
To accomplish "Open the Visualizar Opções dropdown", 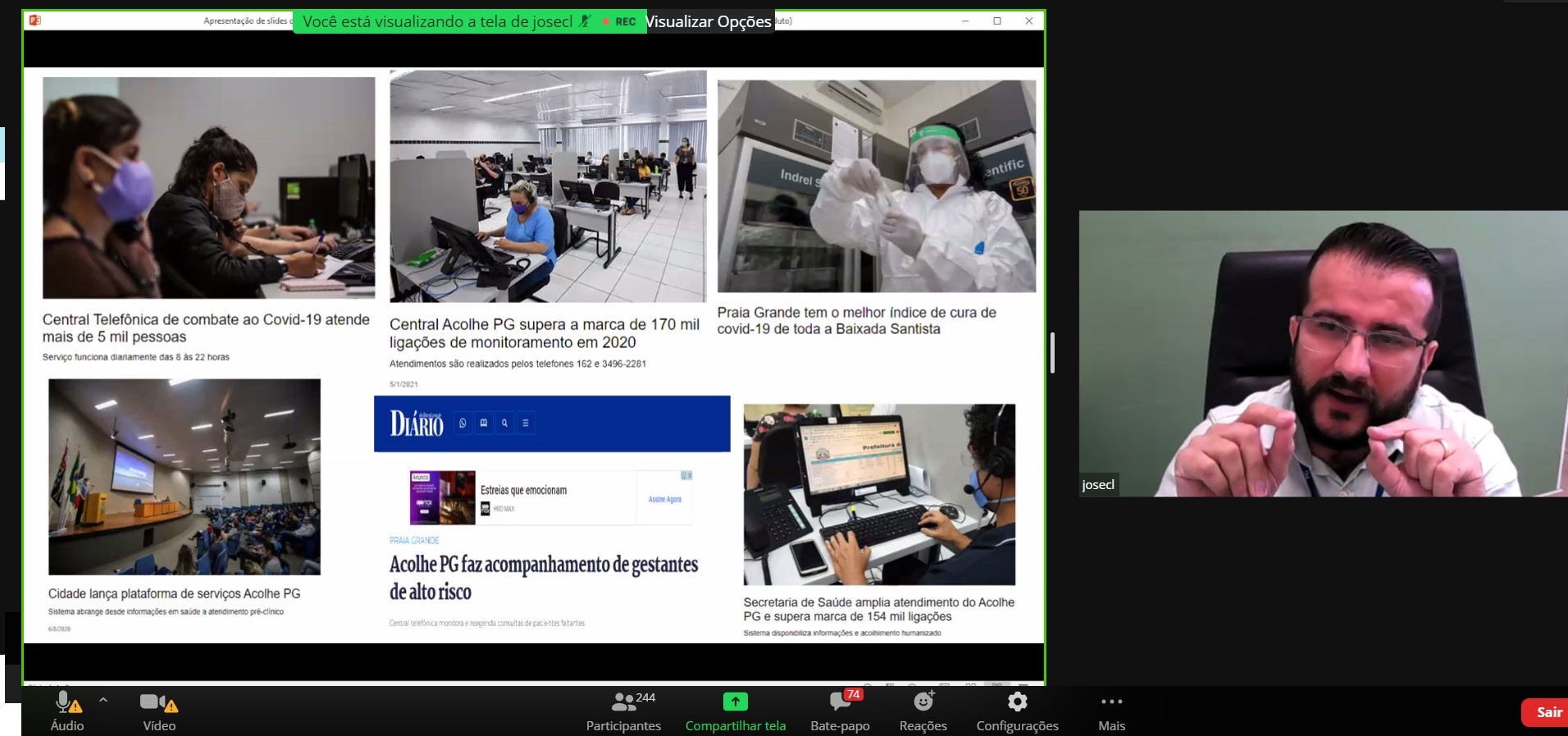I will tap(709, 22).
